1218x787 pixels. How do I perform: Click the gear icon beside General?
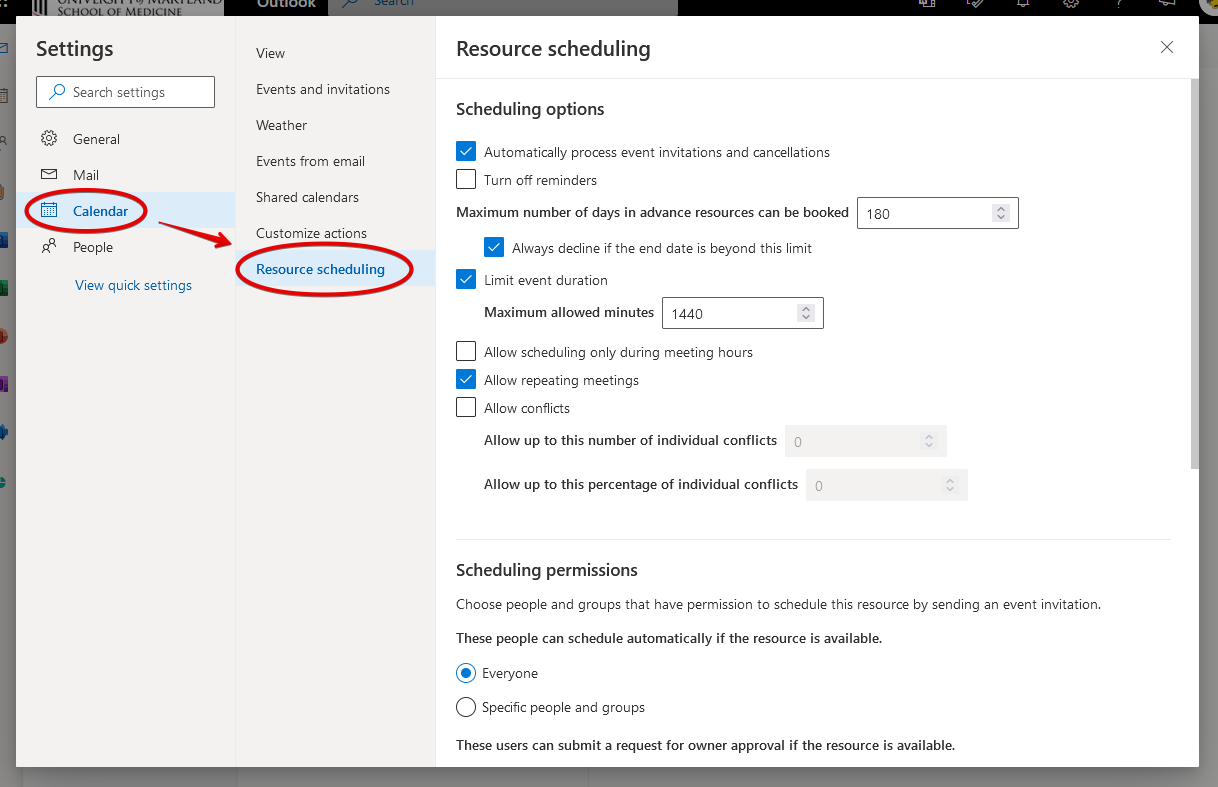pyautogui.click(x=49, y=139)
